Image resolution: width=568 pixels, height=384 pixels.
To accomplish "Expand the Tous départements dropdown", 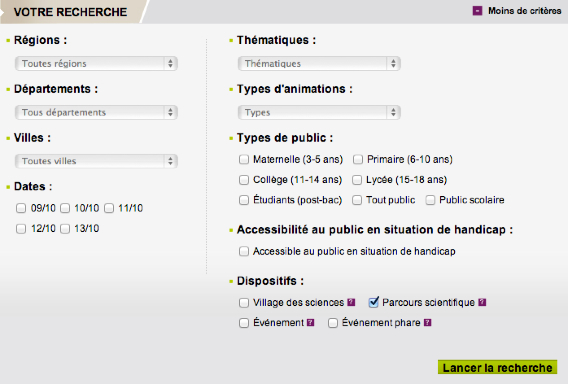I will [96, 112].
